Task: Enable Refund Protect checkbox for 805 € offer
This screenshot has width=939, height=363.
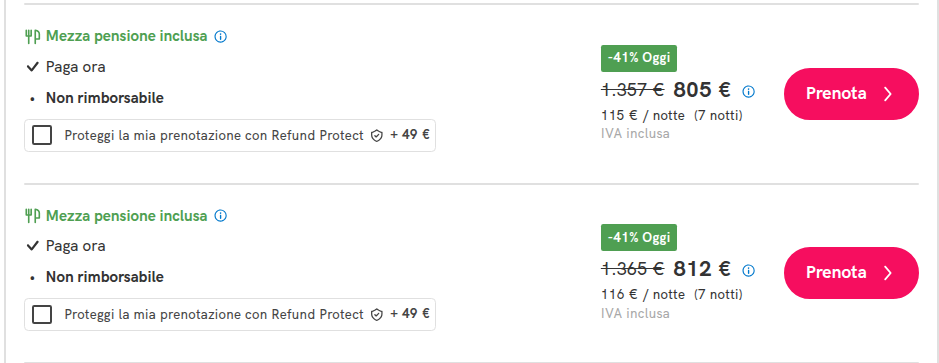Action: click(42, 135)
